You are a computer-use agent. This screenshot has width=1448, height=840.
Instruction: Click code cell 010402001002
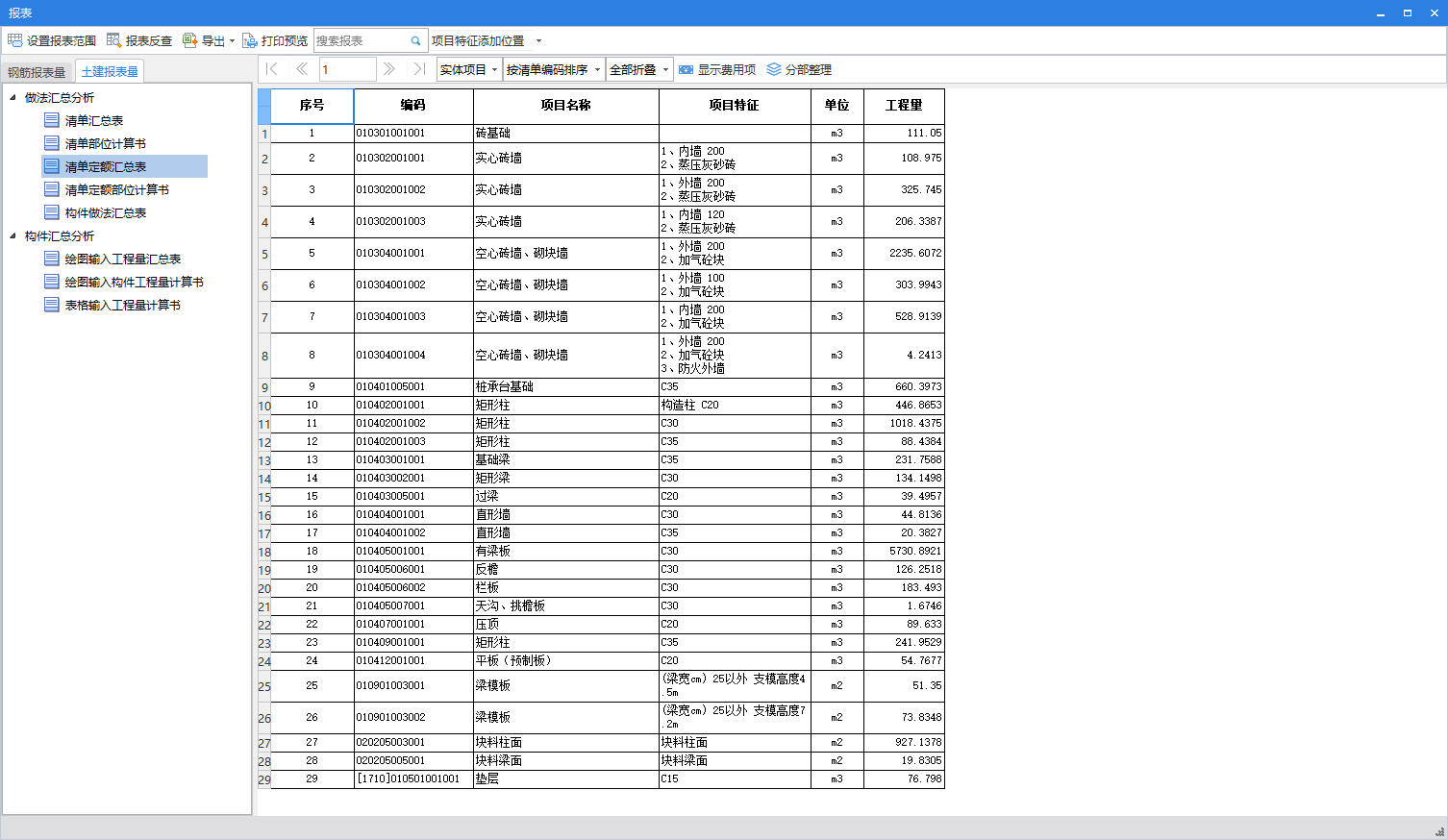click(x=413, y=424)
